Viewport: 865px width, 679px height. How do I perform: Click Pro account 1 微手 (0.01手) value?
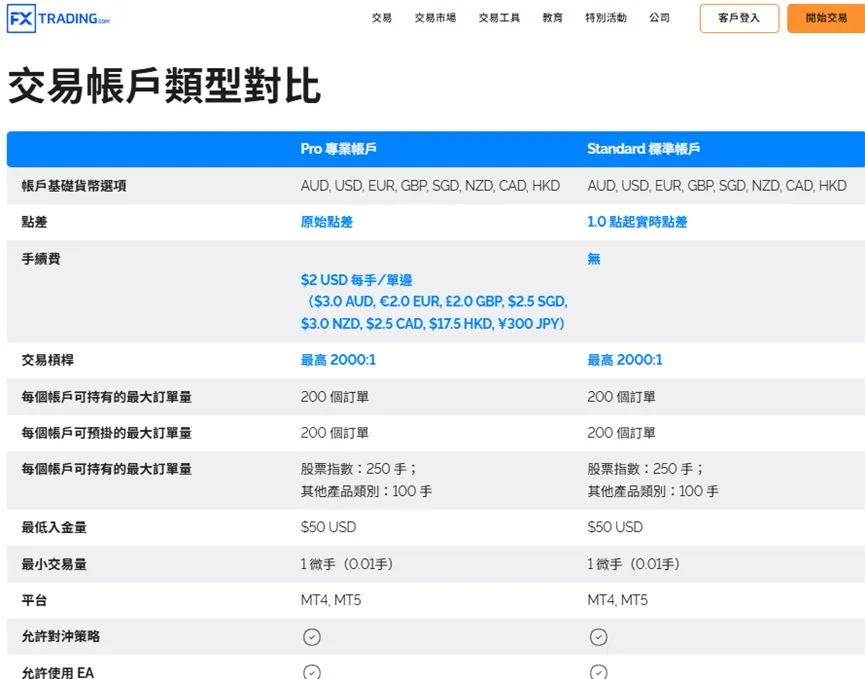click(x=347, y=564)
